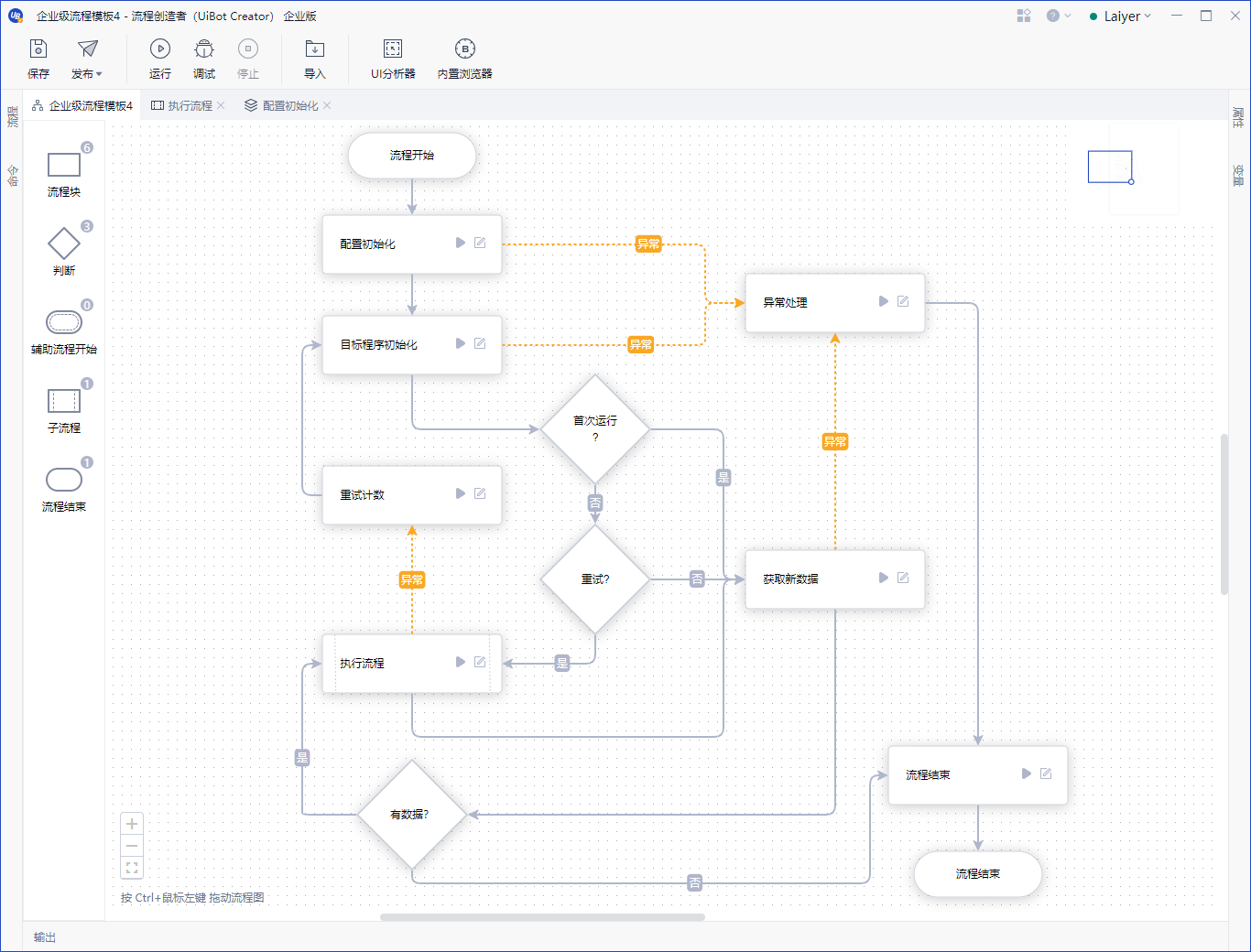Select 异常 label on 目标程序初始化 connector
The image size is (1251, 952).
point(641,344)
